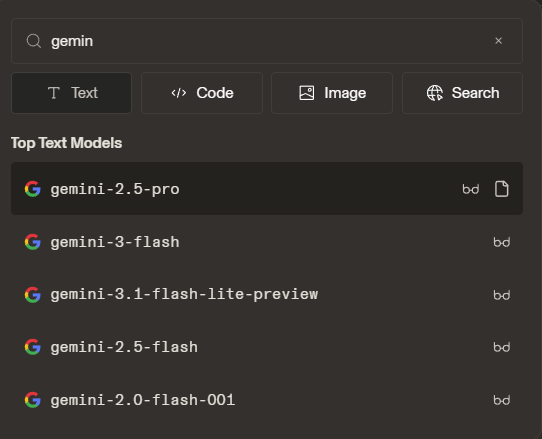Click Google logo beside gemini-3-flash
This screenshot has height=439, width=542.
coord(33,242)
